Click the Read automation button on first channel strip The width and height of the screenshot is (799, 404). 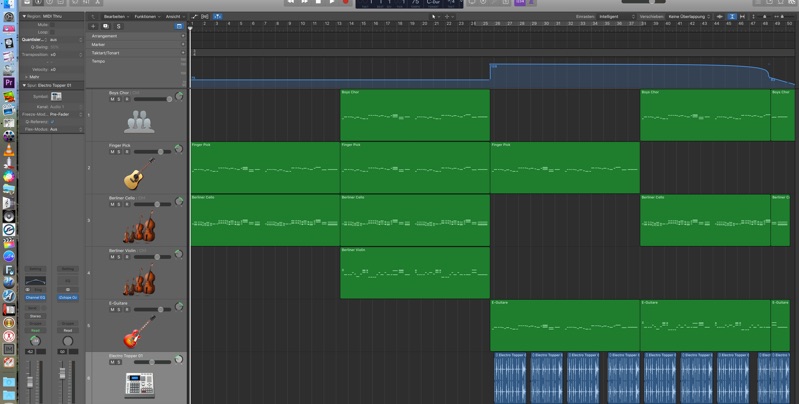[x=35, y=330]
